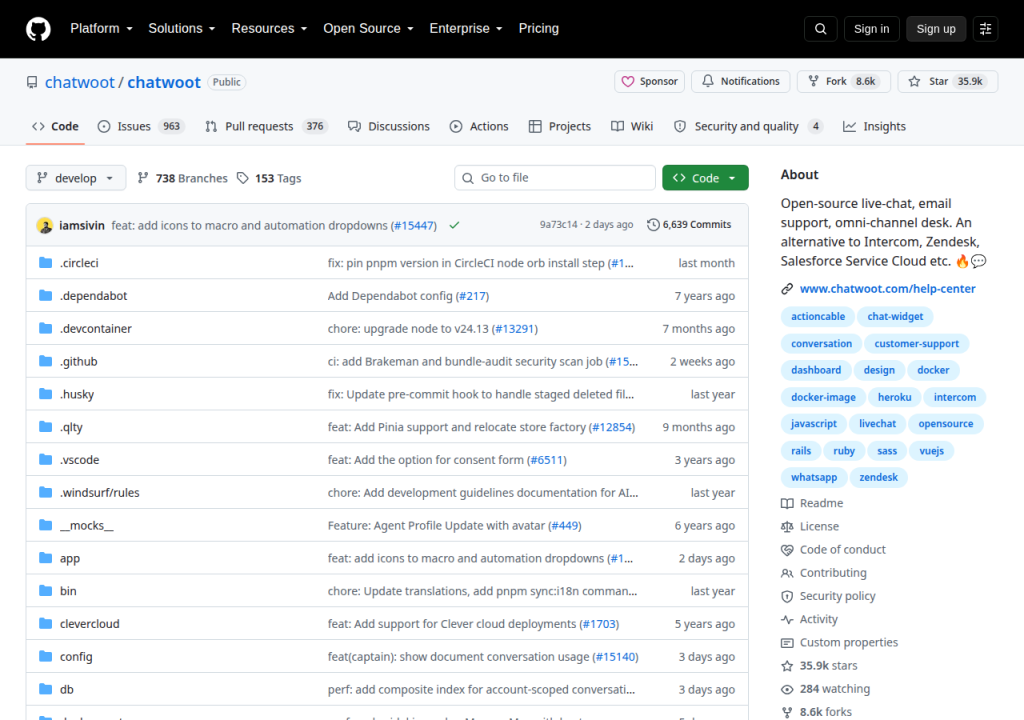Screen dimensions: 1024x720
Task: Switch to the Projects tab
Action: (x=560, y=127)
